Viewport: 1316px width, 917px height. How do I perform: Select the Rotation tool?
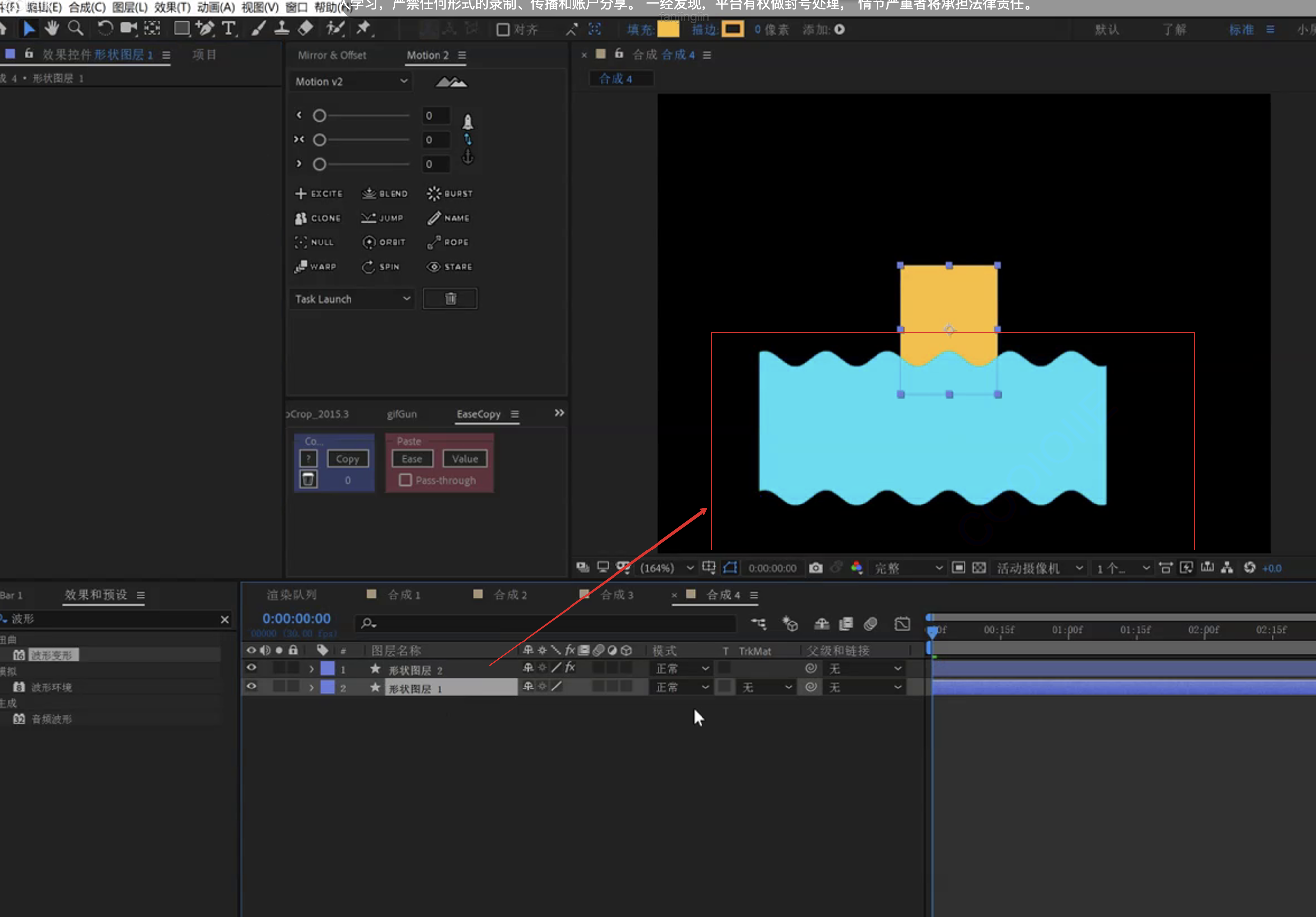click(x=104, y=28)
